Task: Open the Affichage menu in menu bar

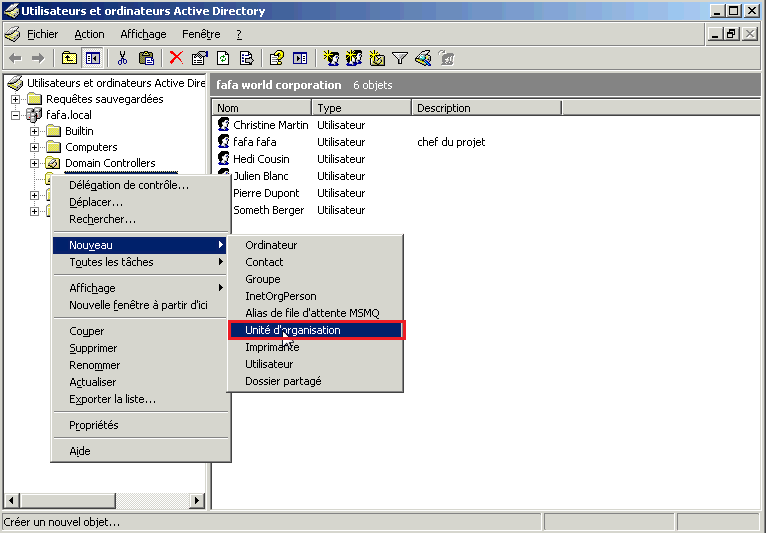Action: click(x=143, y=34)
